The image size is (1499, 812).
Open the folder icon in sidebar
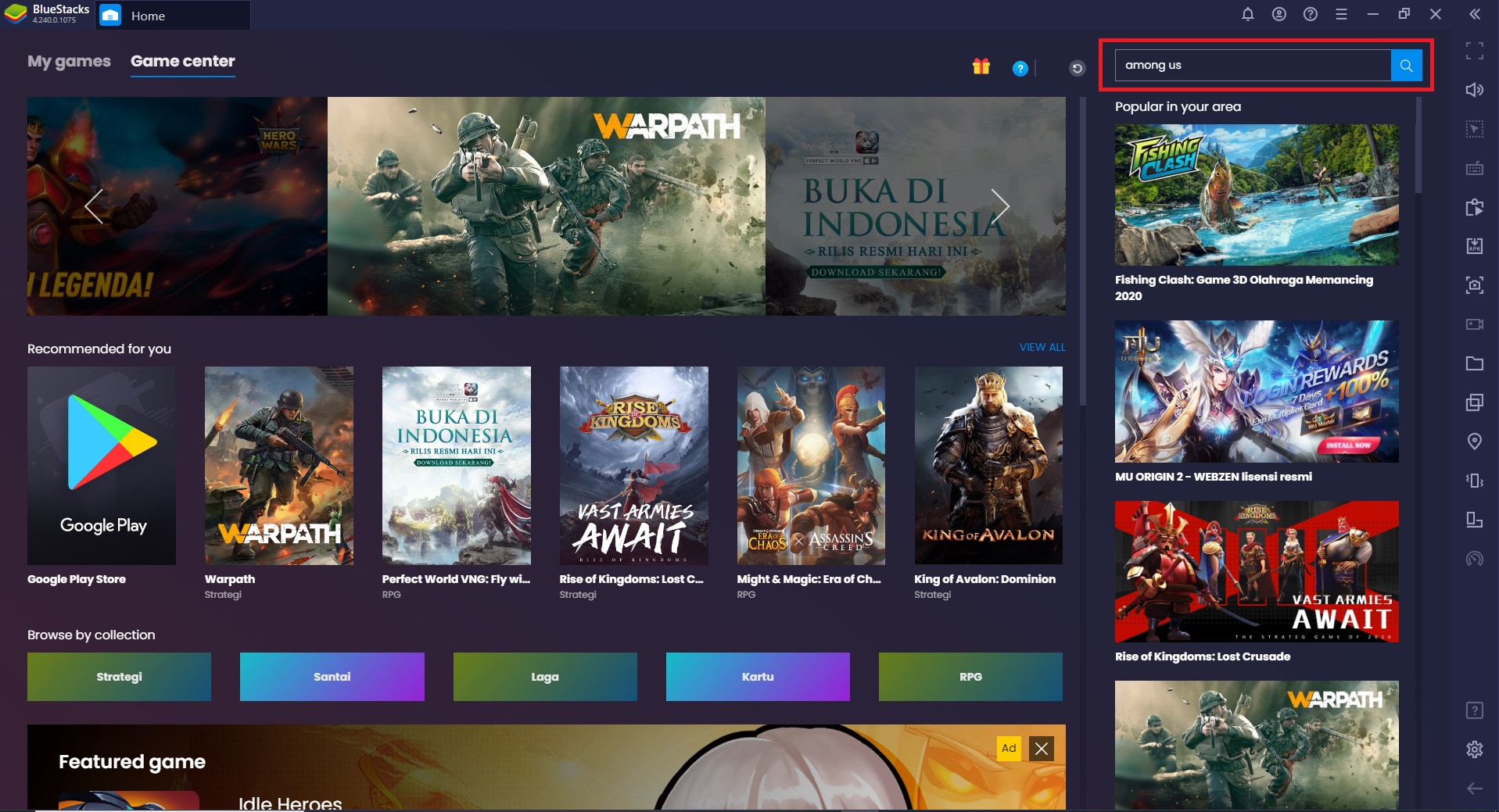click(1475, 363)
